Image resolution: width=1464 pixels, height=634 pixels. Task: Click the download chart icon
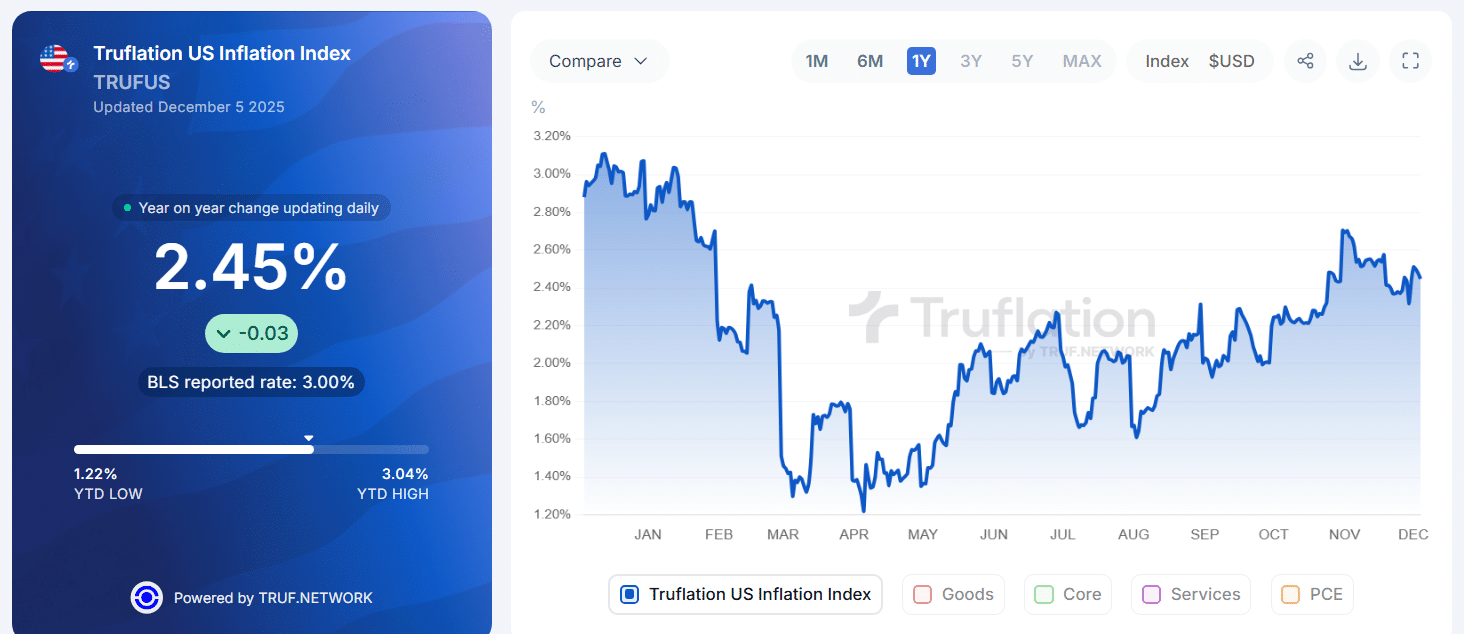tap(1357, 61)
